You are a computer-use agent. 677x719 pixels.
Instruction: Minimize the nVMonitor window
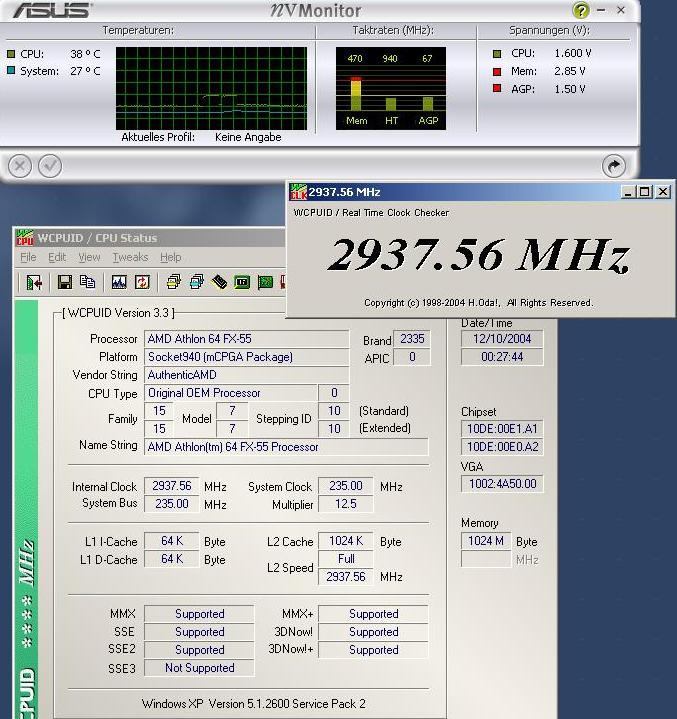601,10
